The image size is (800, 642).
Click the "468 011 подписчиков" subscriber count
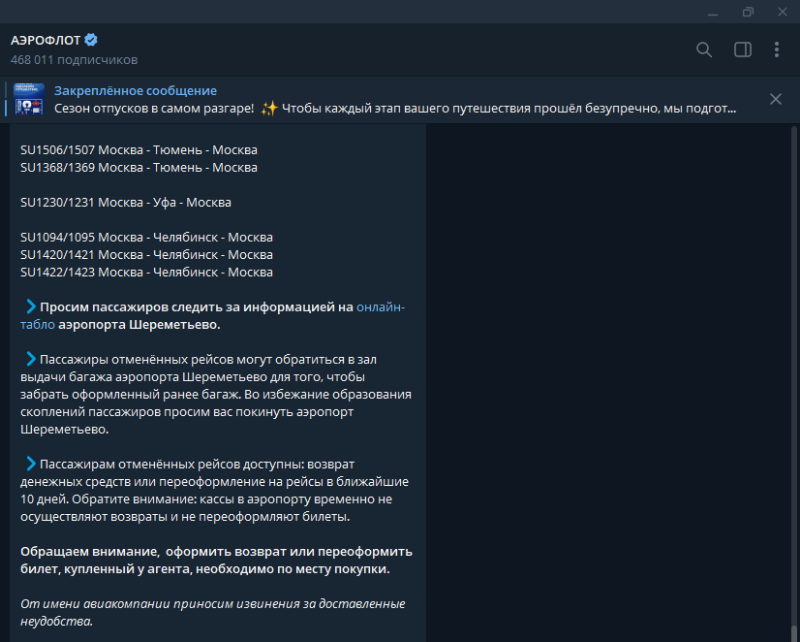tap(74, 60)
